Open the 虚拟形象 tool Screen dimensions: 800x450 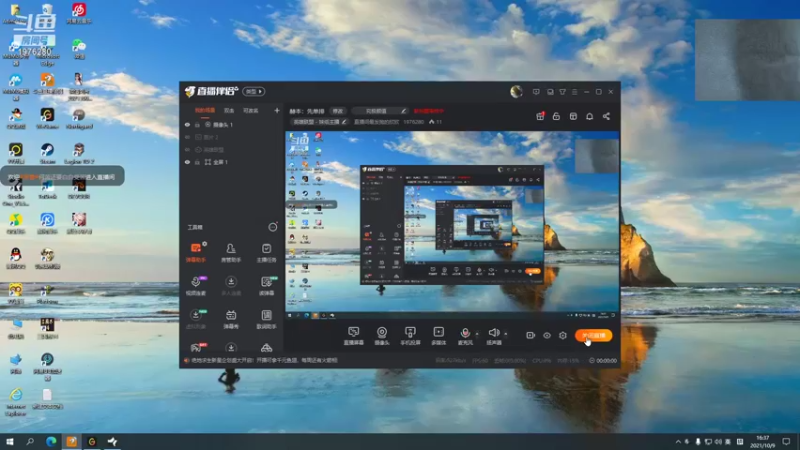pos(196,319)
